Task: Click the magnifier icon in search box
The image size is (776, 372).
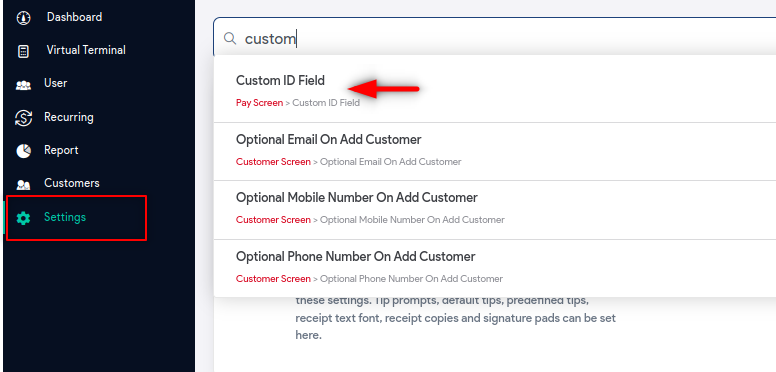Action: (230, 39)
